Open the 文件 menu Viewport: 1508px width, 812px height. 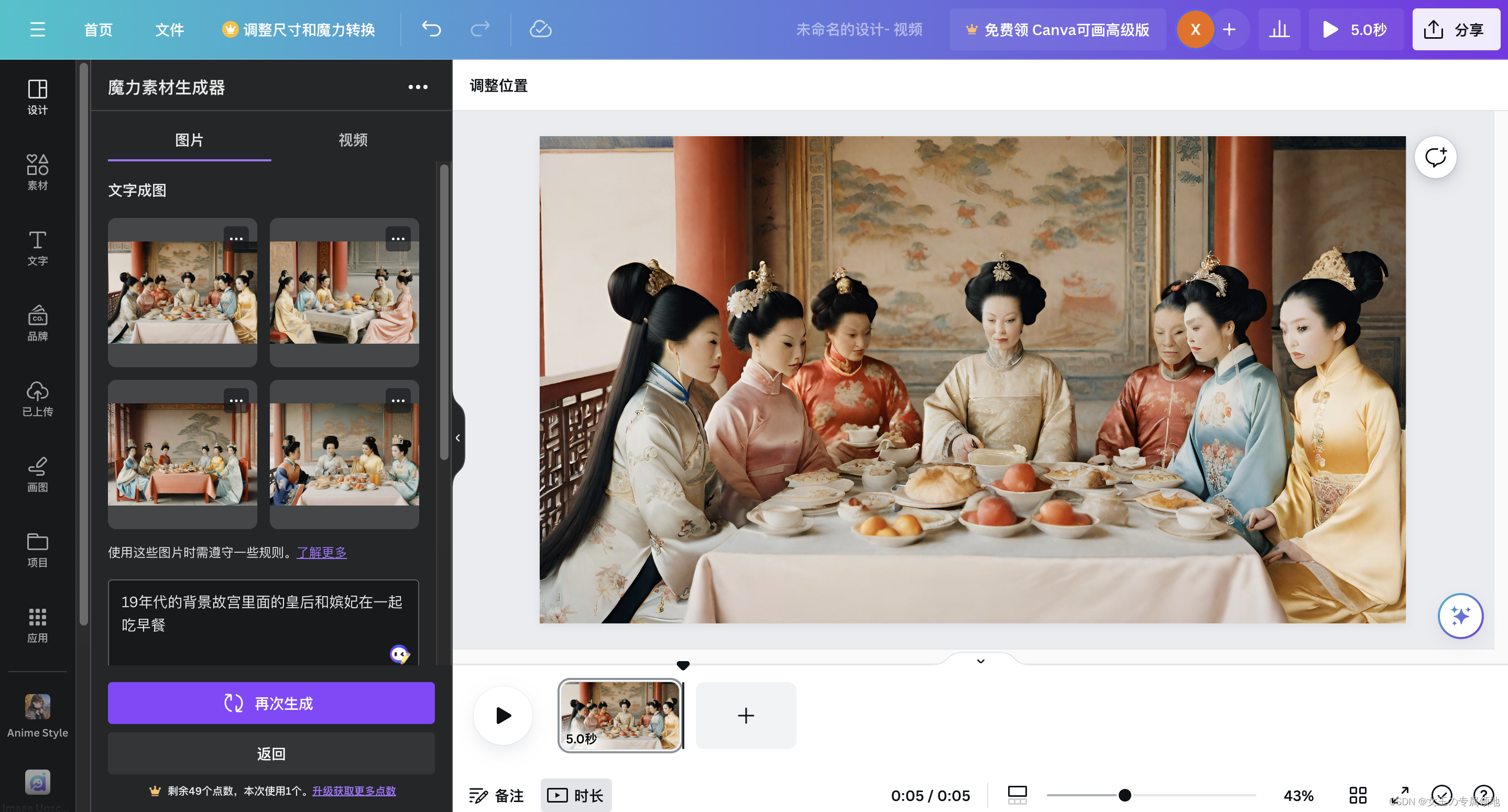click(169, 29)
